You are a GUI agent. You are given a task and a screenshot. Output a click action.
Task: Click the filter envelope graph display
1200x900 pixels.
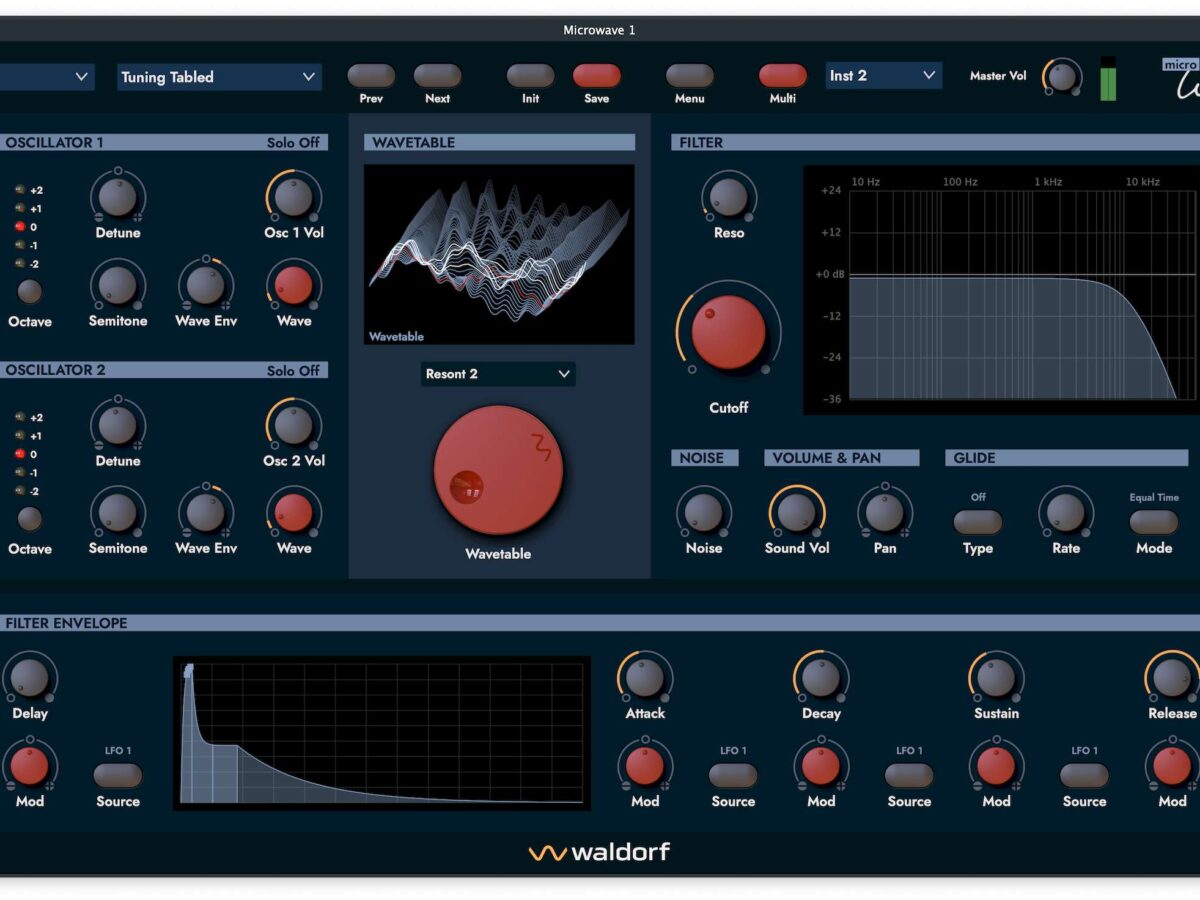pos(381,733)
